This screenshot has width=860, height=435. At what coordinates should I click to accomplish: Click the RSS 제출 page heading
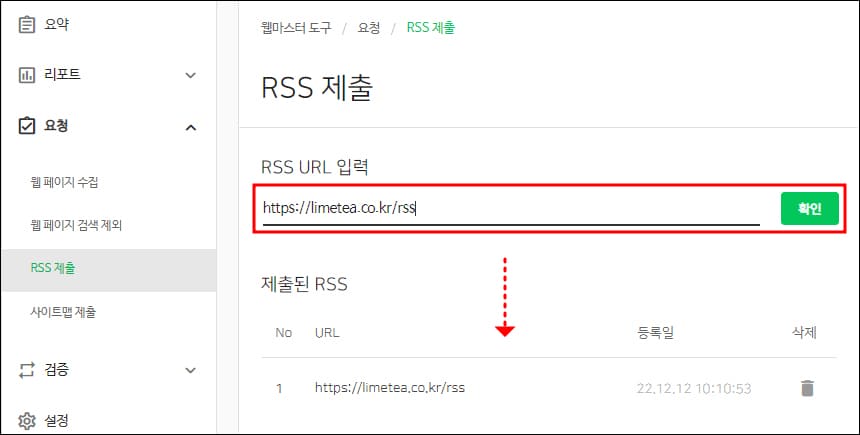tap(317, 87)
